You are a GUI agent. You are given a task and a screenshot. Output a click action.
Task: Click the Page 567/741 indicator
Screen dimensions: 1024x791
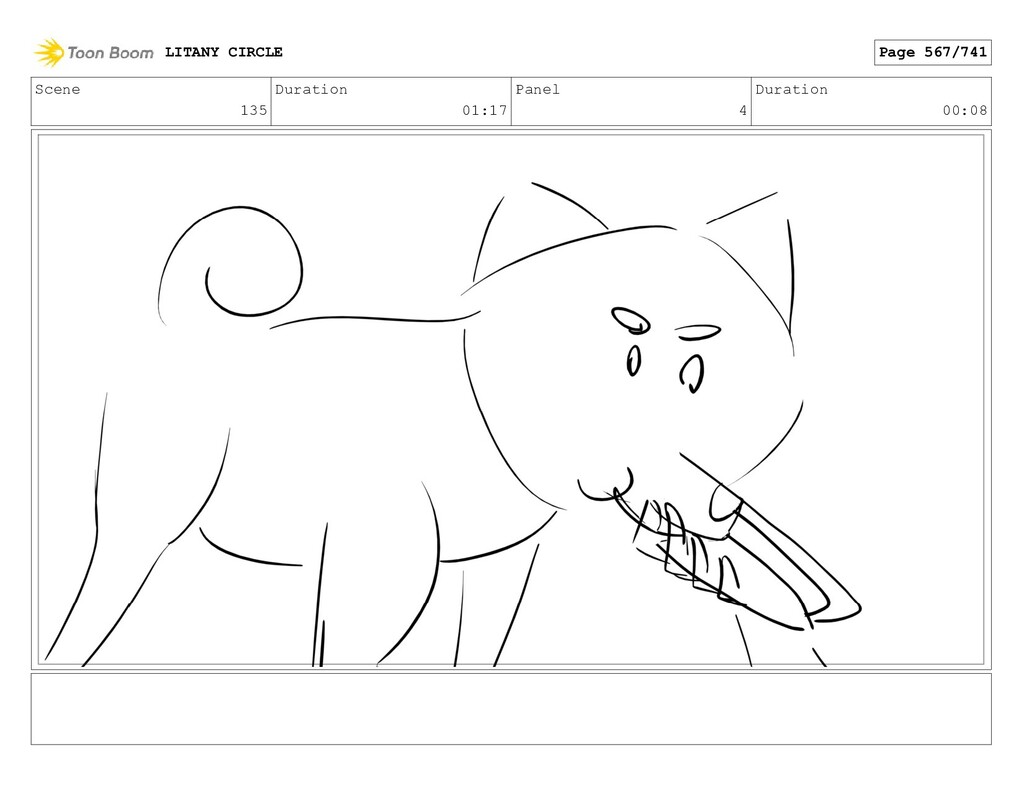(933, 52)
